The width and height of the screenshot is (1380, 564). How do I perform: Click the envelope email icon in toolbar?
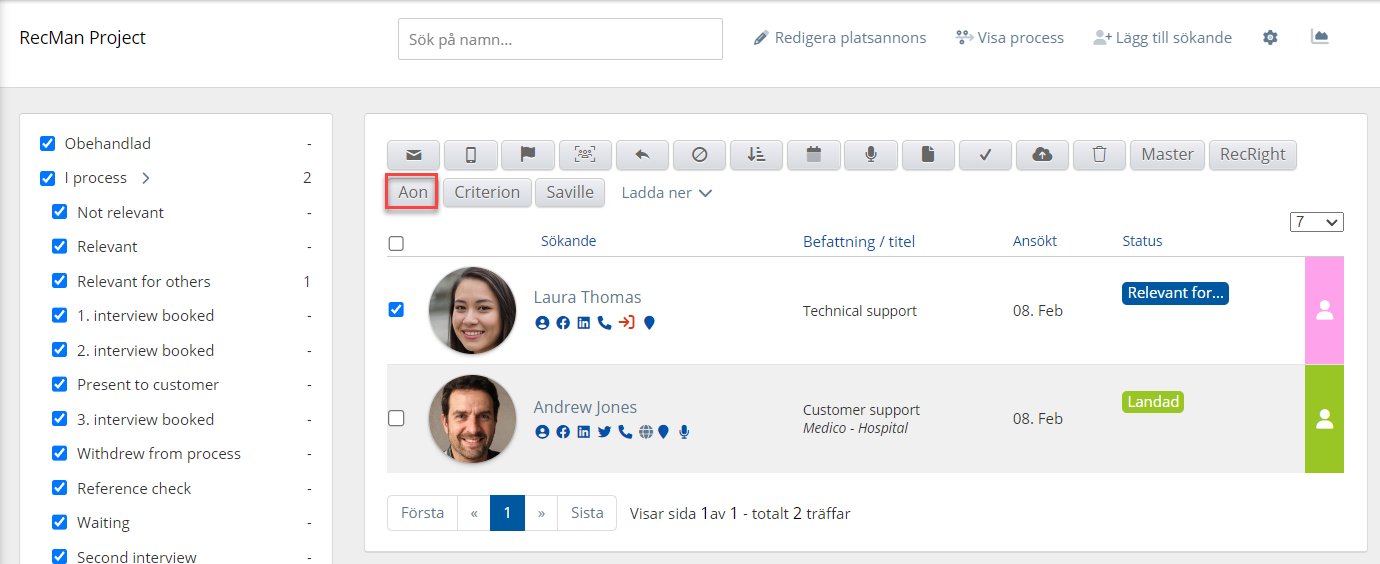[413, 155]
